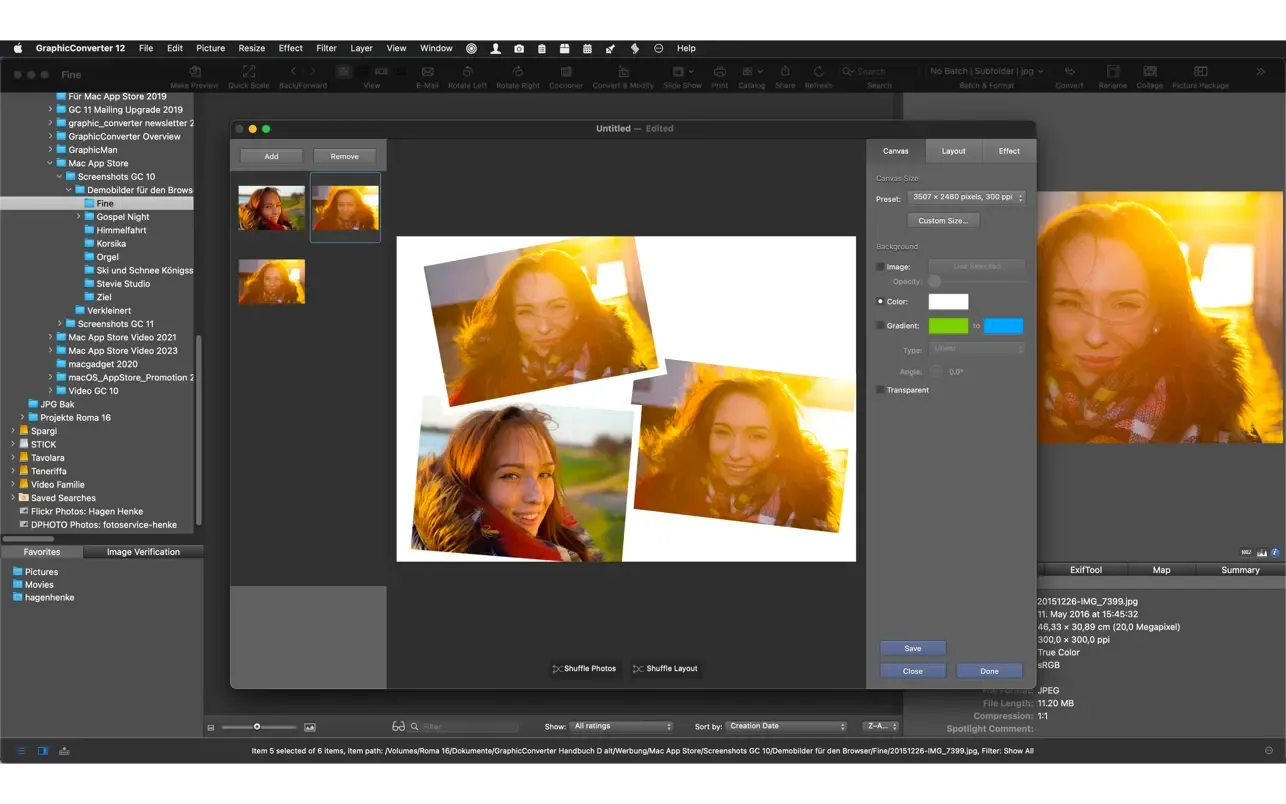This screenshot has width=1286, height=804.
Task: Click the blue Gradient end swatch
Action: [x=1003, y=325]
